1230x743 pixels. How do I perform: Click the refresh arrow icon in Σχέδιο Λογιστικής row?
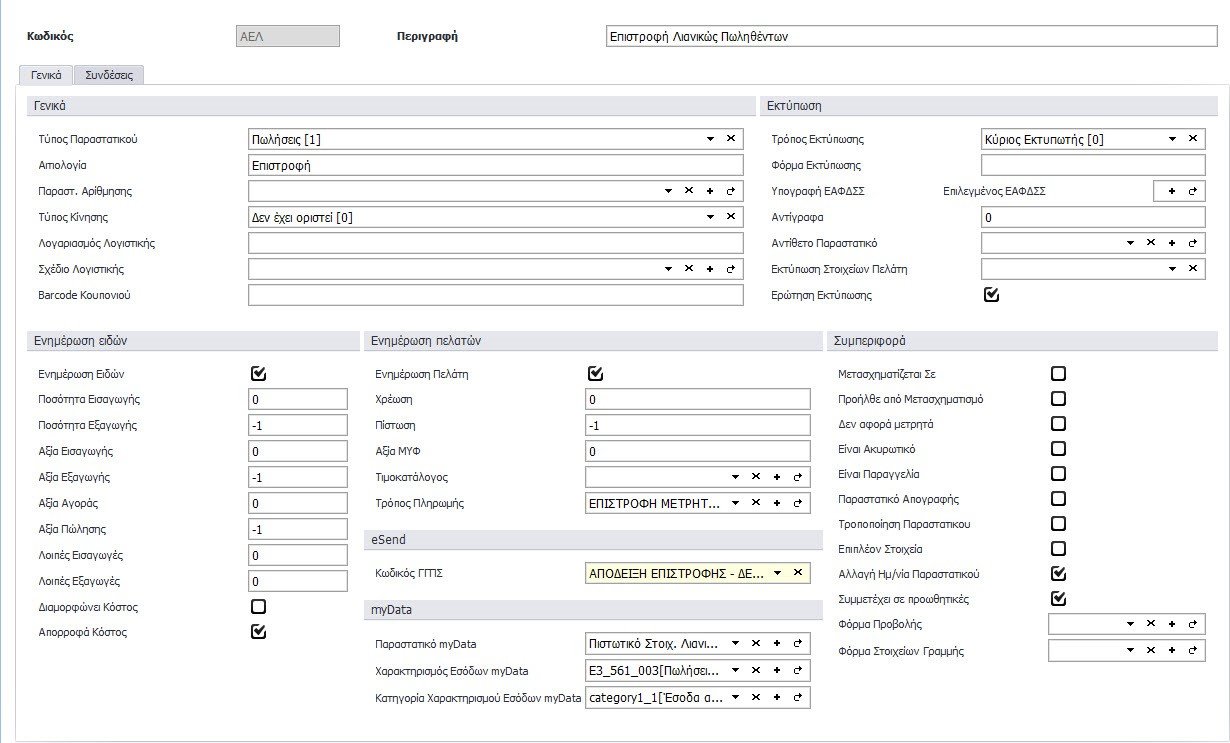click(730, 269)
